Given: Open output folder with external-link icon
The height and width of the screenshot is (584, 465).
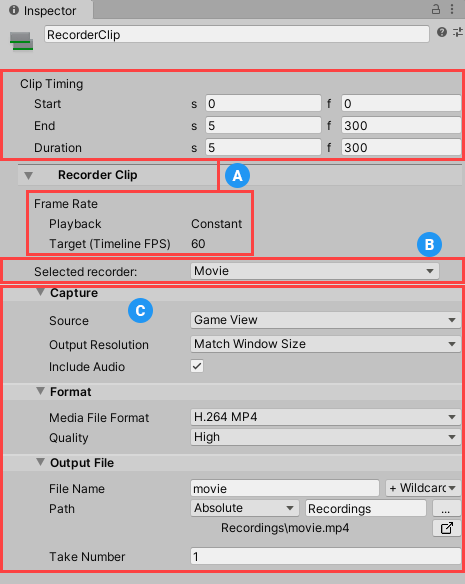Looking at the screenshot, I should pos(446,528).
